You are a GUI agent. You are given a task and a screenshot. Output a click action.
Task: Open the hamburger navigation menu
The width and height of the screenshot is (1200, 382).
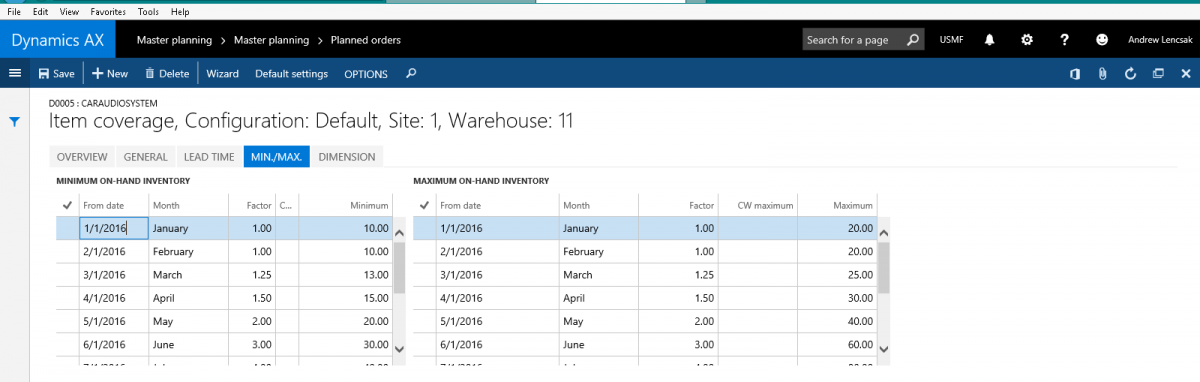click(14, 73)
